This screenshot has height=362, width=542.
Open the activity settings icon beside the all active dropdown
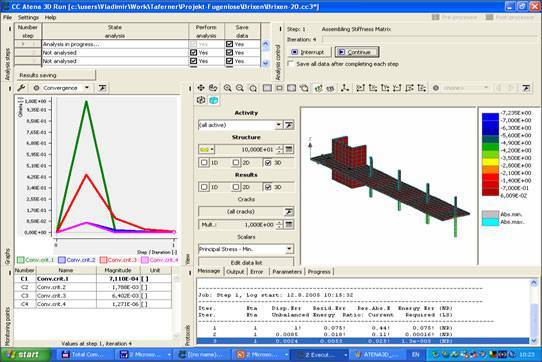click(289, 125)
